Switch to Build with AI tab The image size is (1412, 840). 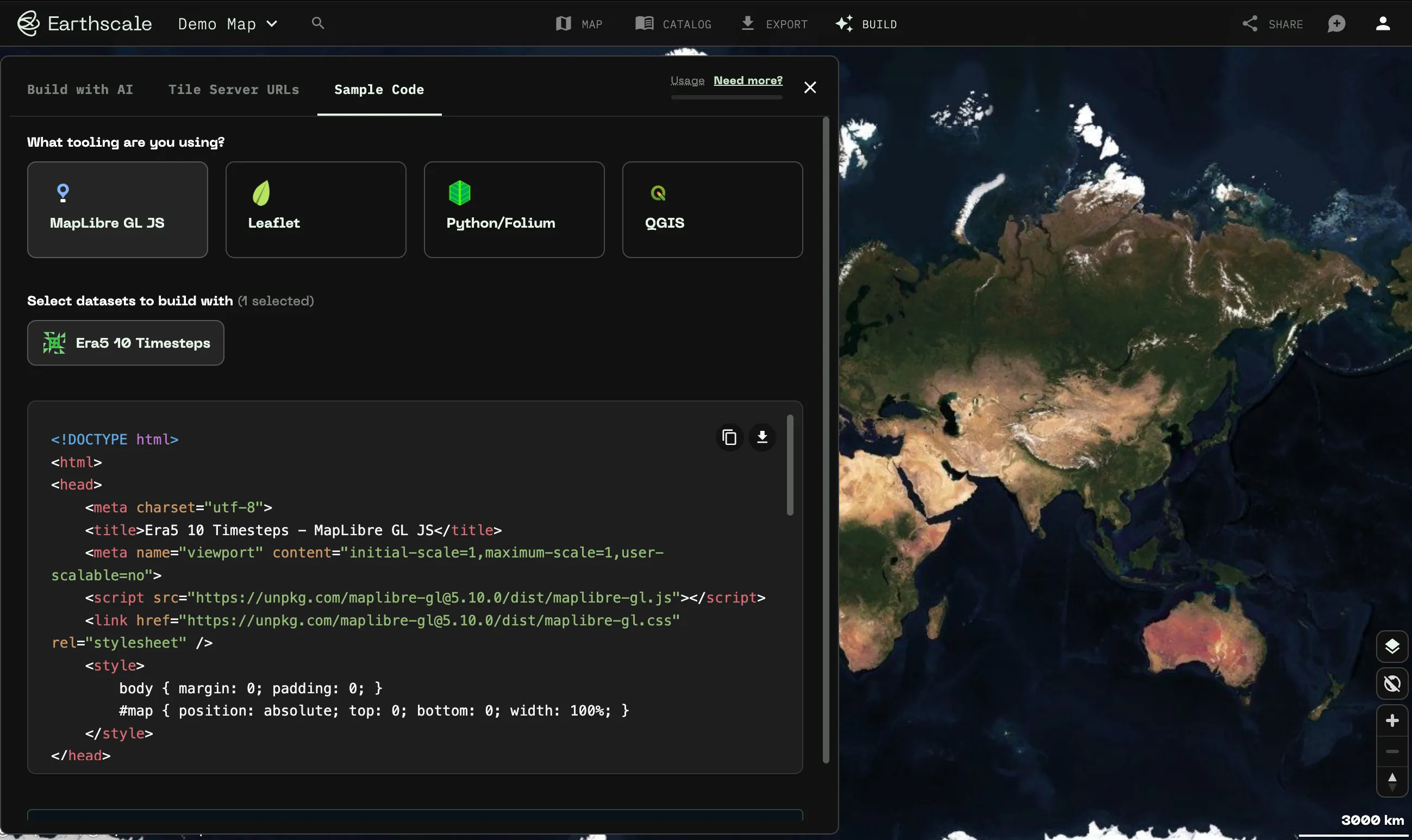tap(80, 90)
